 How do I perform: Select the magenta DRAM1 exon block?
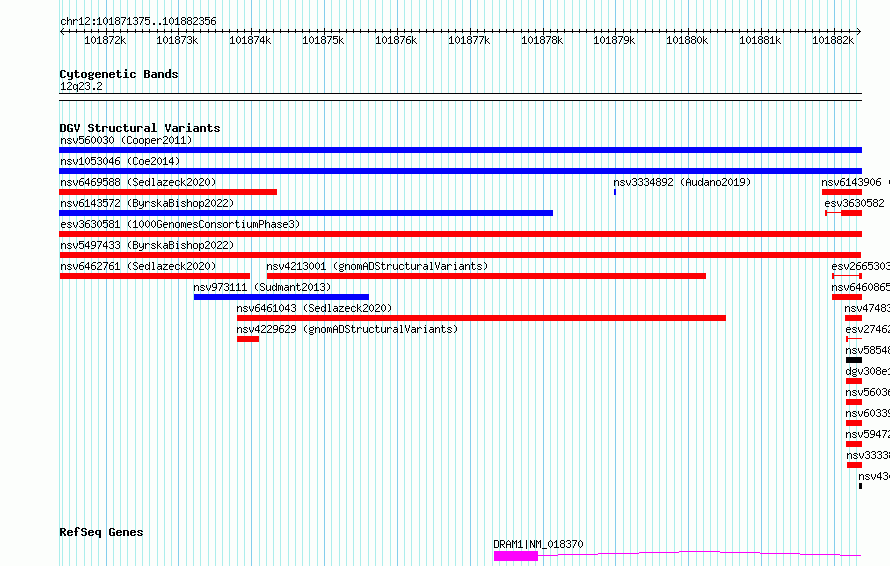coord(515,556)
